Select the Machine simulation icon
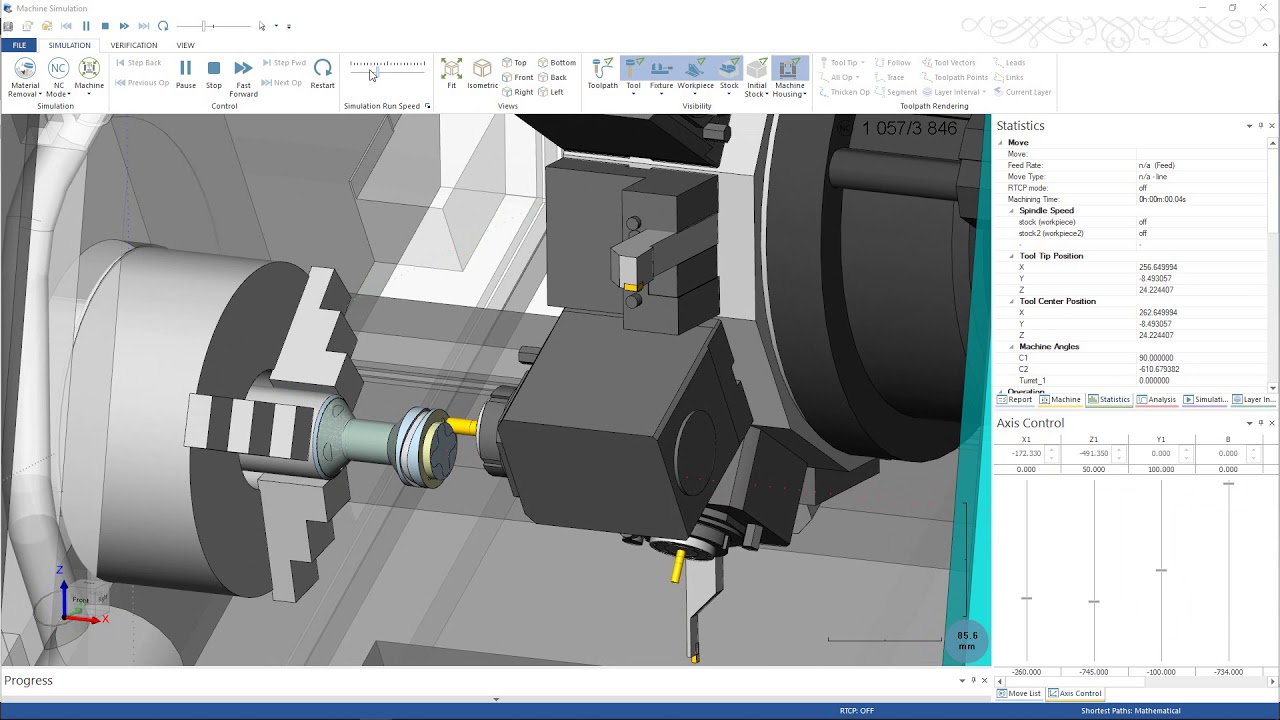 pos(89,74)
